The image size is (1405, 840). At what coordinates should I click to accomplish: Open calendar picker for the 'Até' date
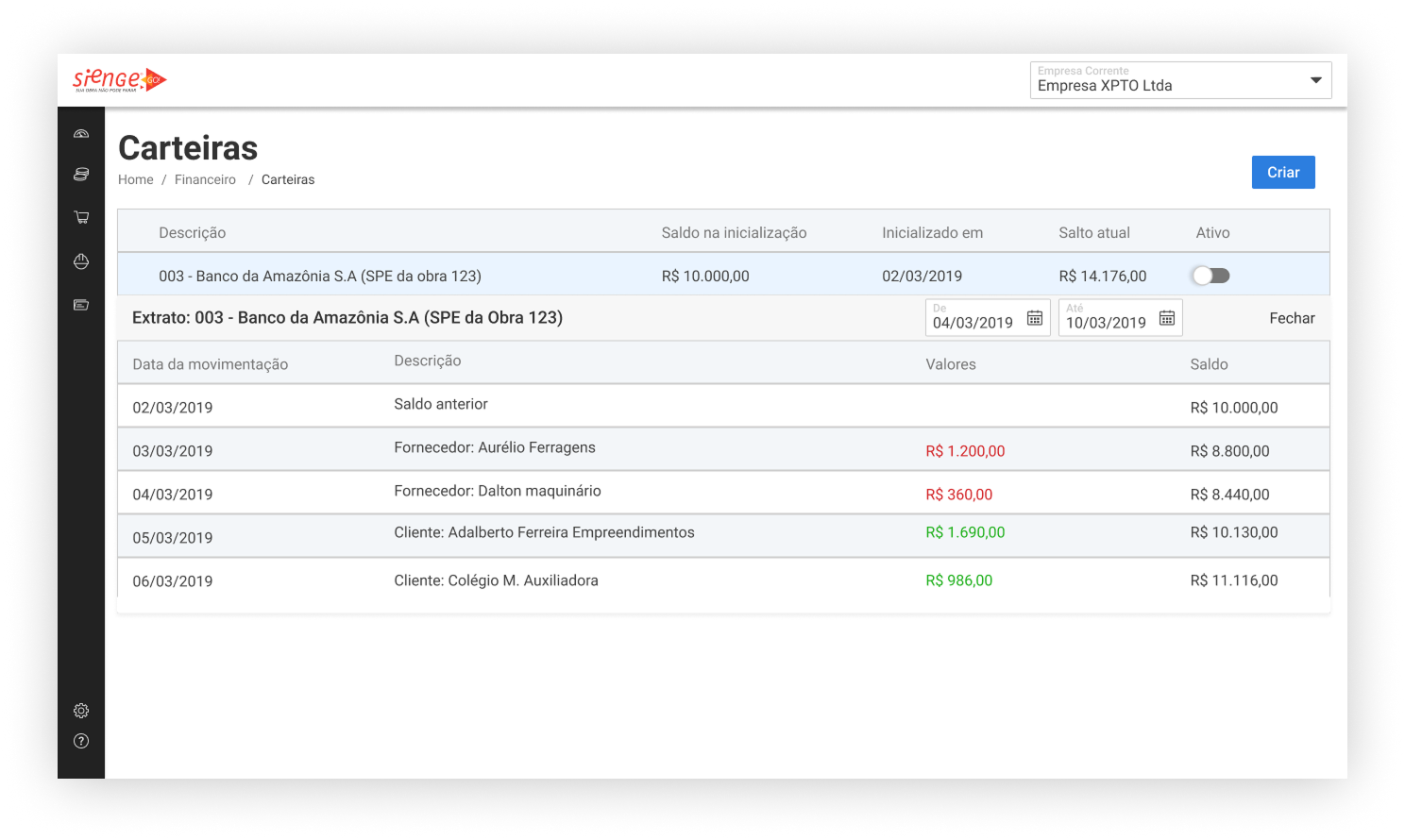[x=1167, y=319]
